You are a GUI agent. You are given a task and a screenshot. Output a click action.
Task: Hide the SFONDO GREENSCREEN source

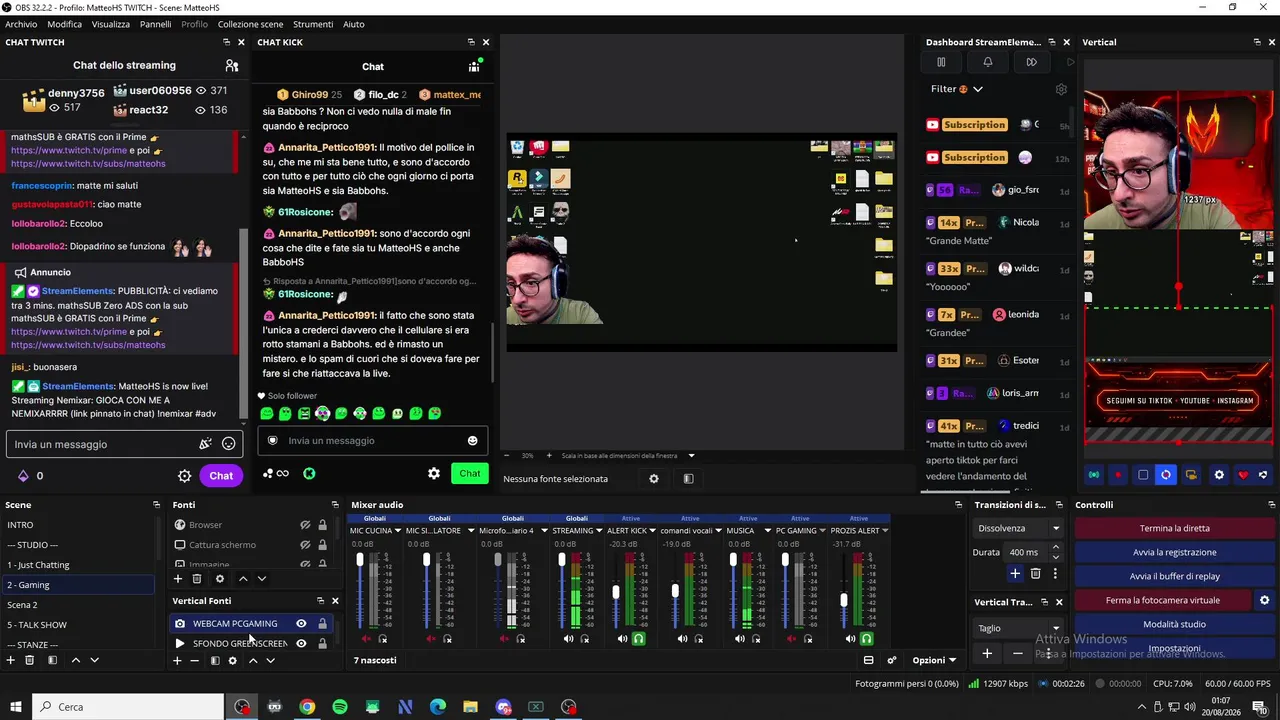(301, 644)
